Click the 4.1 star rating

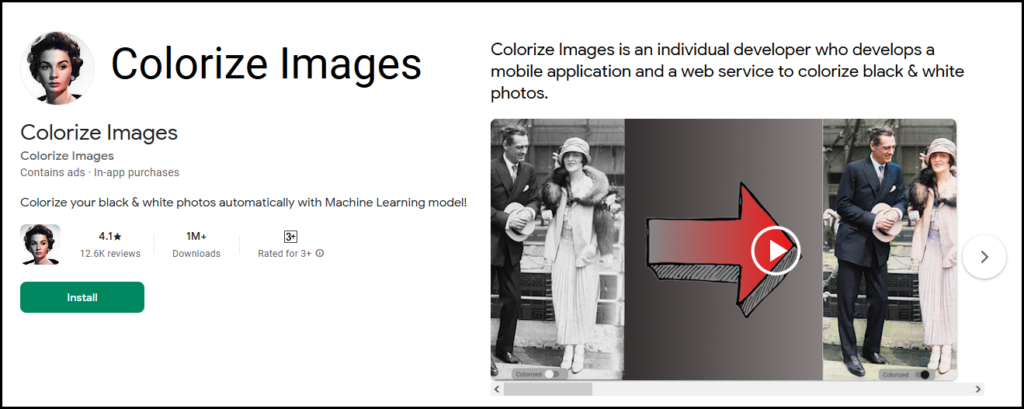point(110,237)
